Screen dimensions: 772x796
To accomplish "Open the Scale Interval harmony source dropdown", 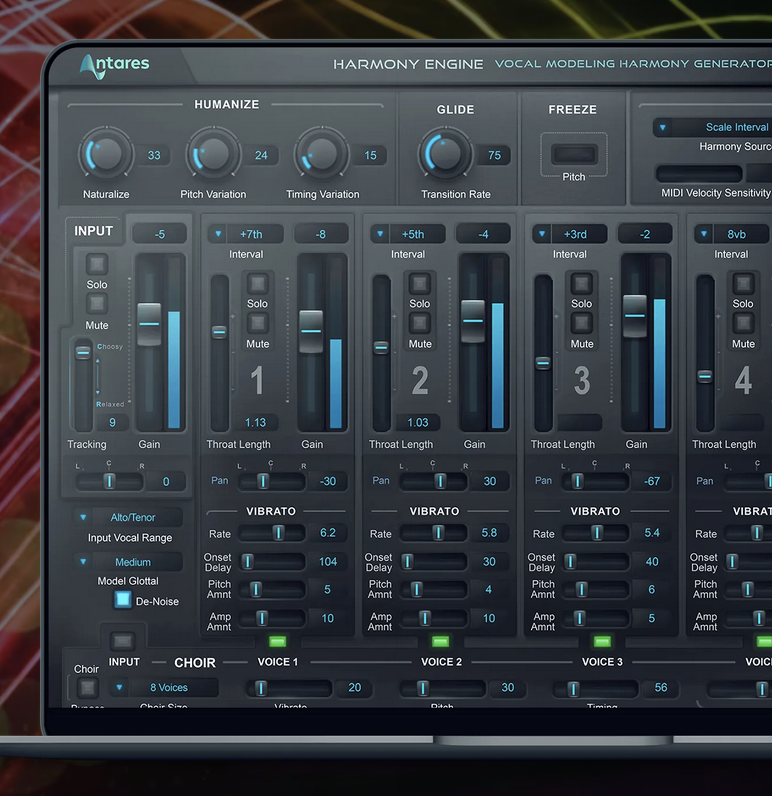I will point(713,127).
